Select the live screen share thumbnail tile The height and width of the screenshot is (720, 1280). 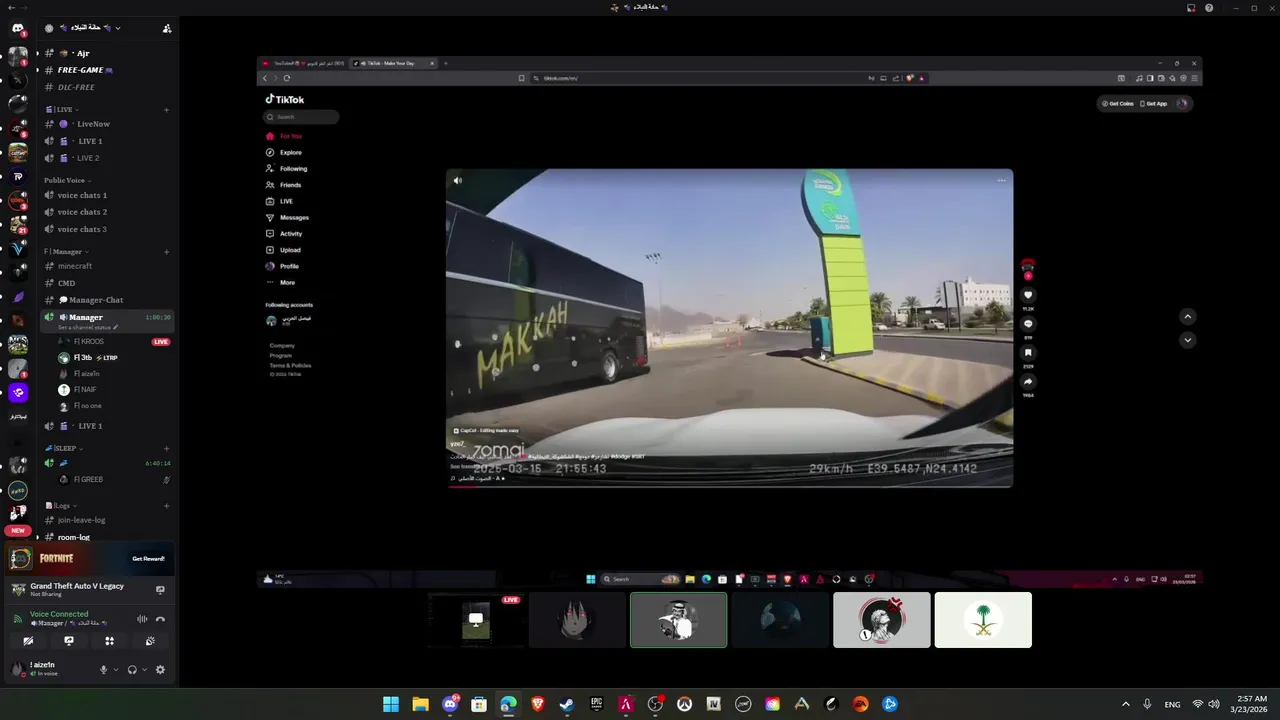click(x=476, y=620)
